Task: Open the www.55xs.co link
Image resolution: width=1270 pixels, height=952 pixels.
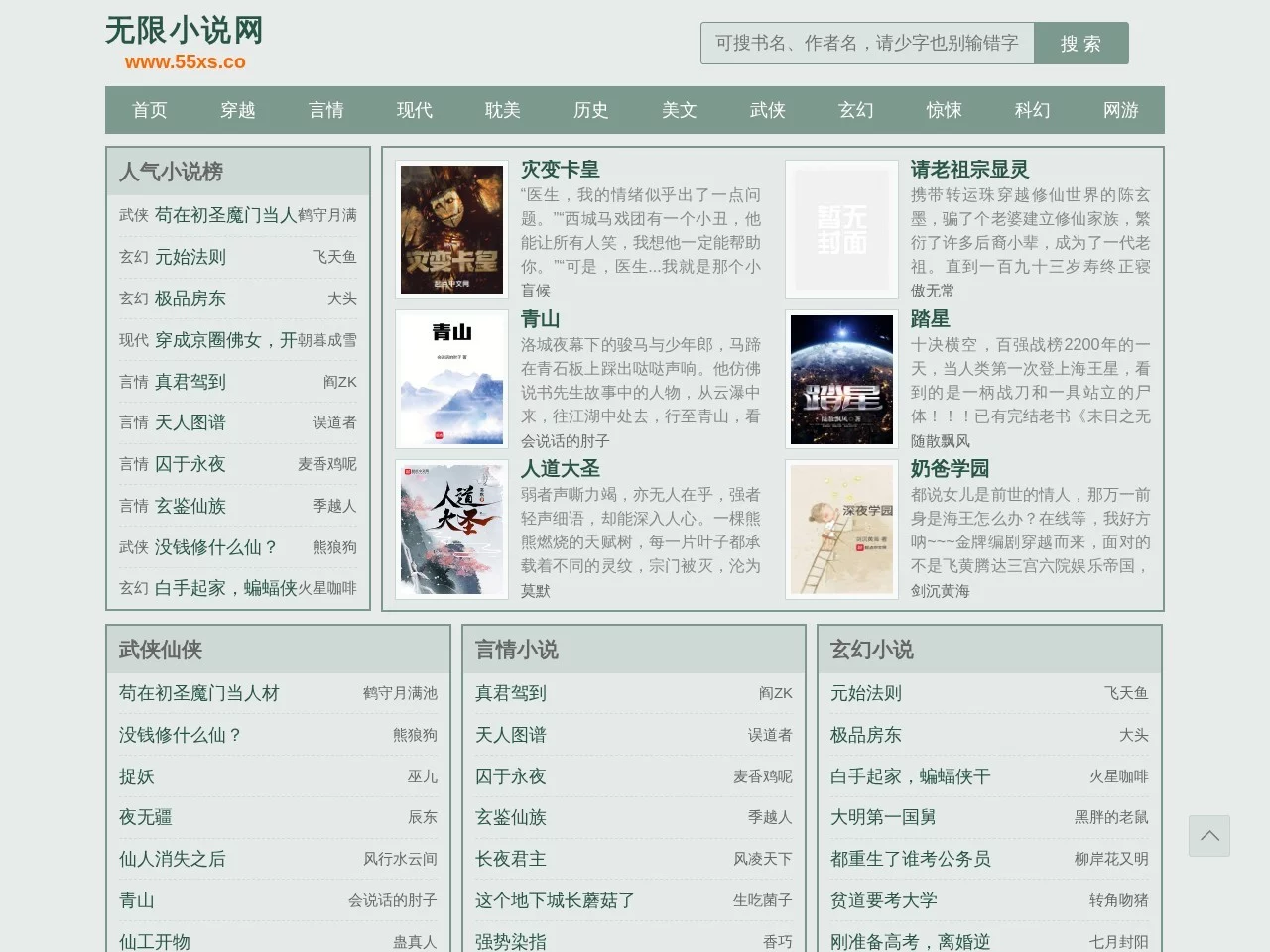Action: click(184, 61)
